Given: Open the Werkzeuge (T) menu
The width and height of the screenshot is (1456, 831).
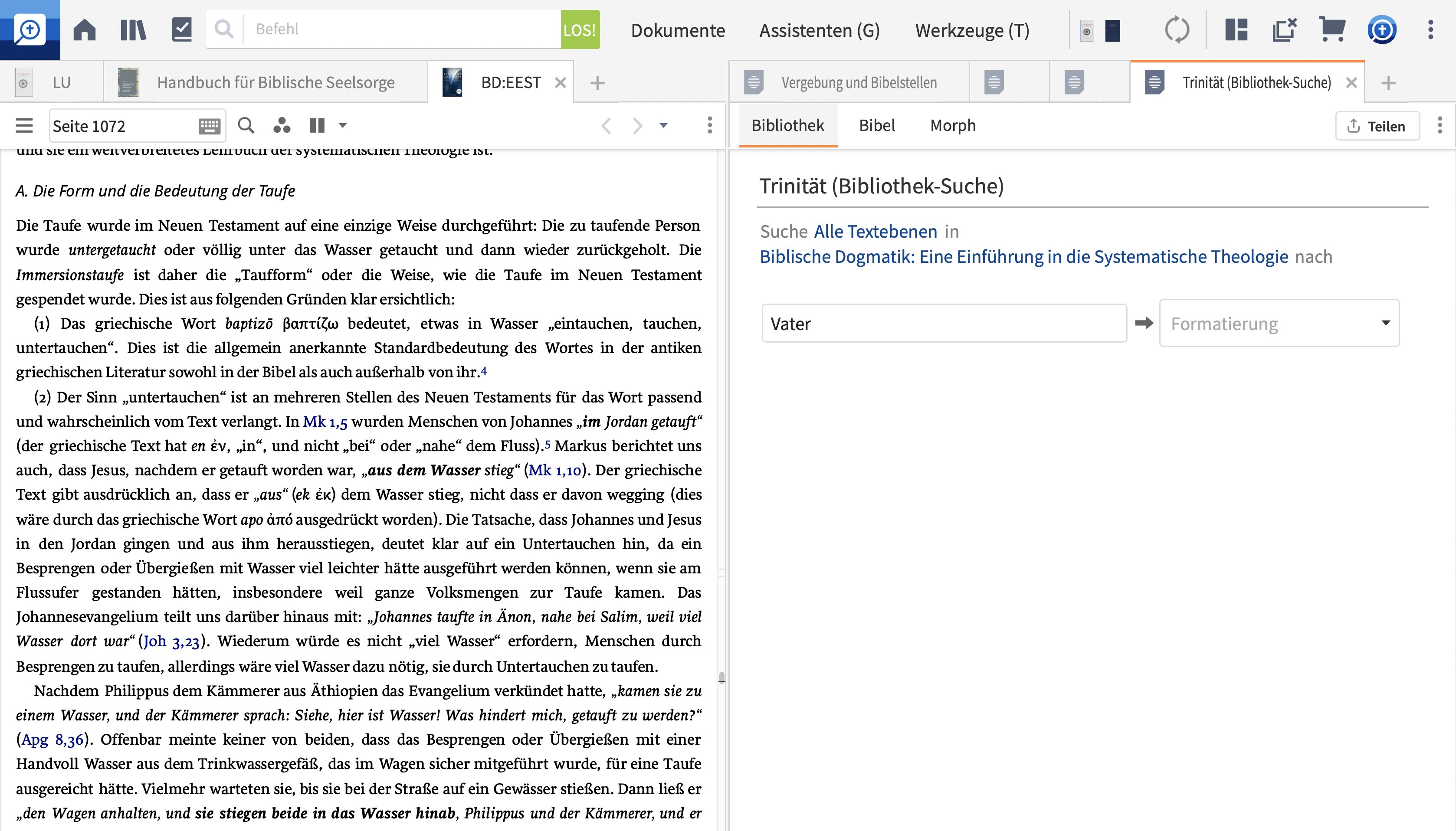Looking at the screenshot, I should pos(972,29).
